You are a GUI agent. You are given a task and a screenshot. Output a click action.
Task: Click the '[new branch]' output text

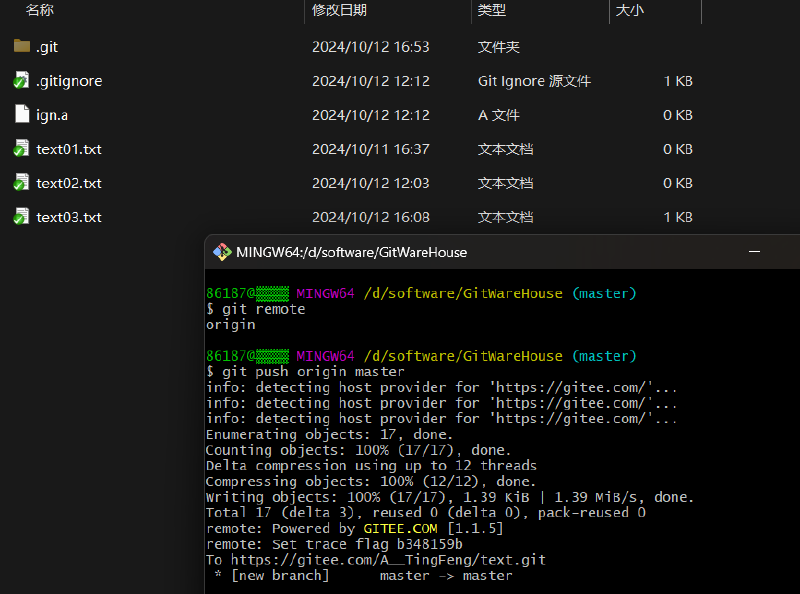pyautogui.click(x=280, y=576)
